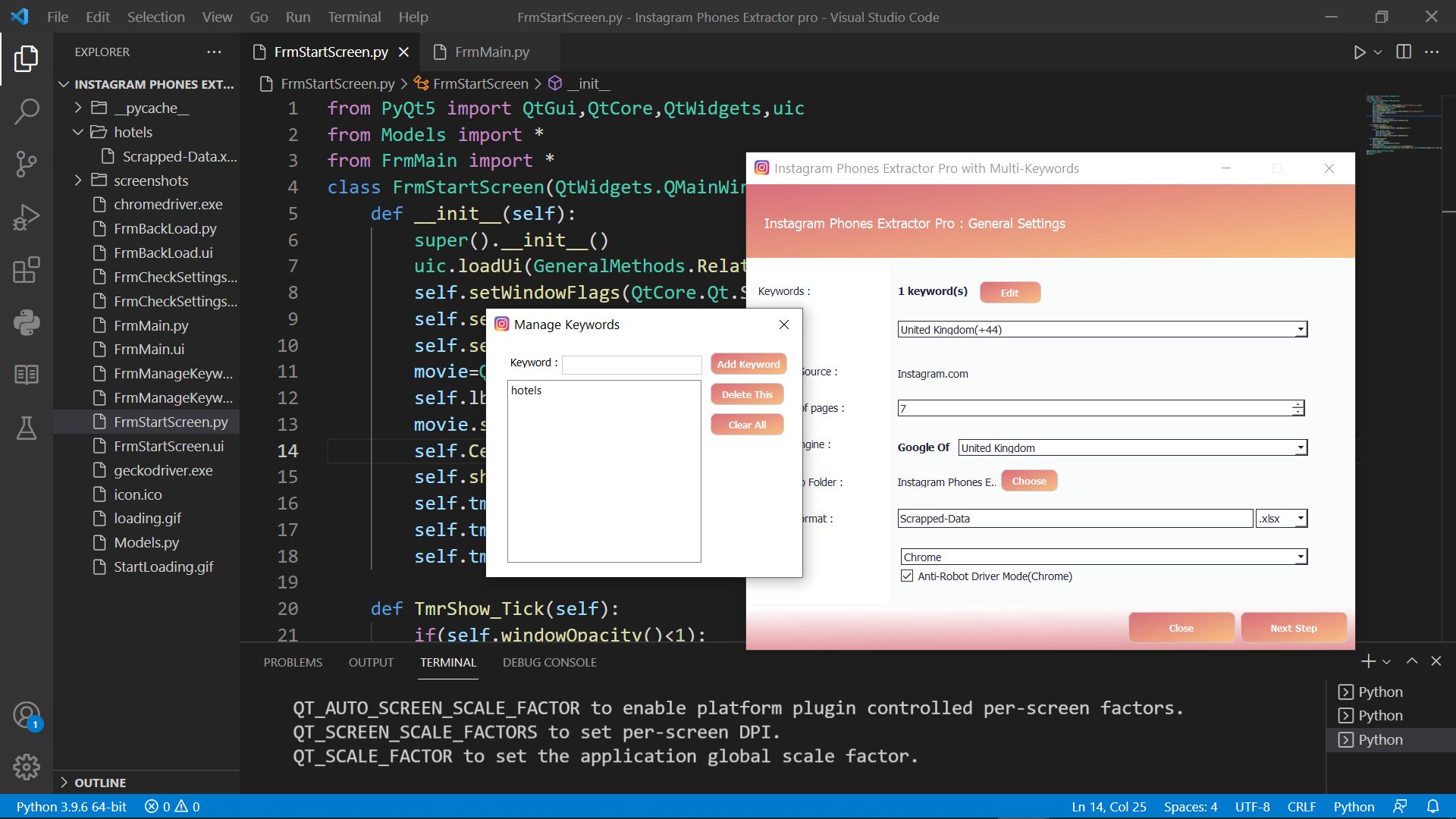Close the Manage Keywords dialog

[x=784, y=325]
